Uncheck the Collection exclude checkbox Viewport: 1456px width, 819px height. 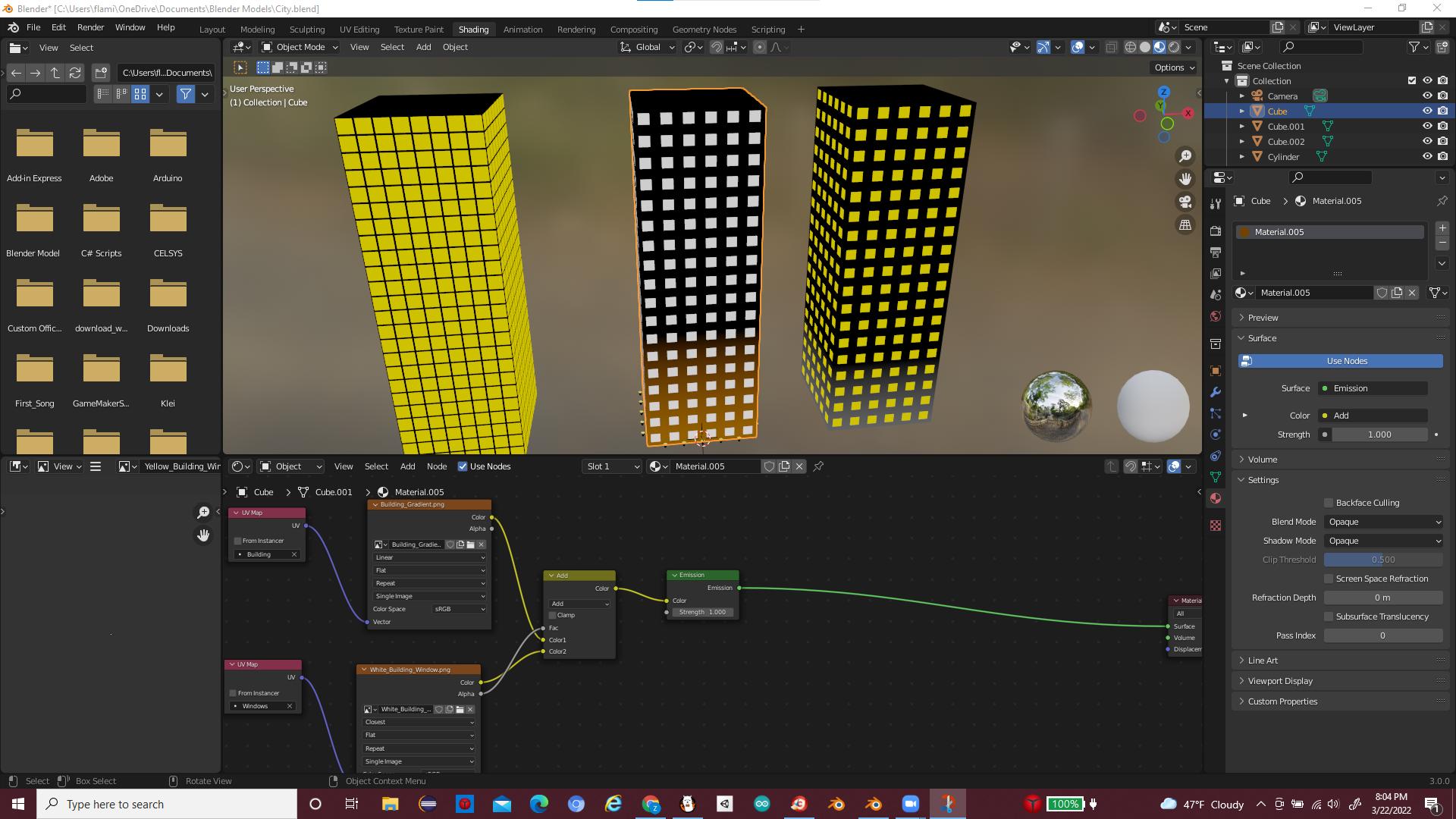coord(1412,80)
